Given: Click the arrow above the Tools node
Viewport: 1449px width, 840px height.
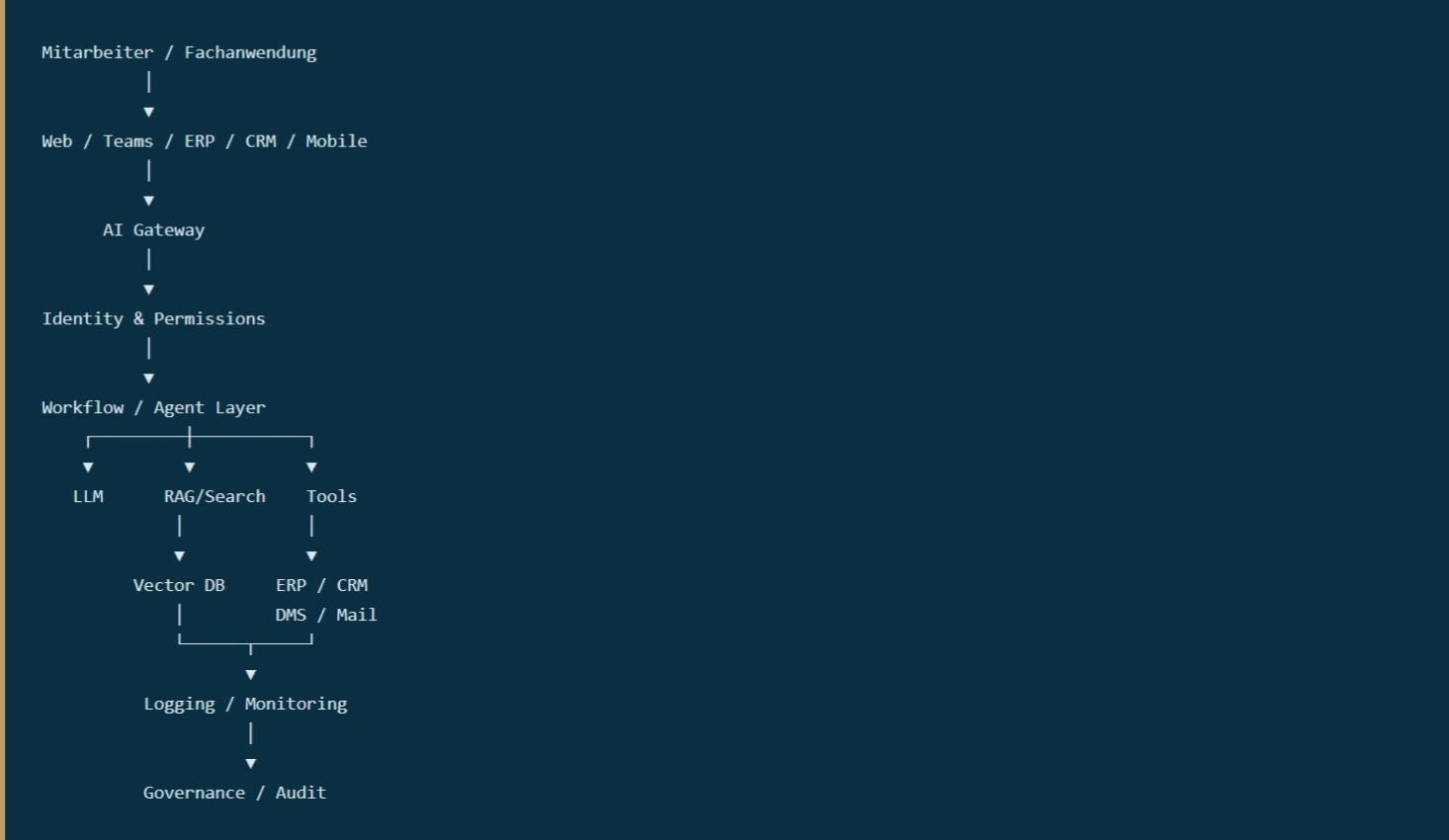Looking at the screenshot, I should tap(311, 467).
